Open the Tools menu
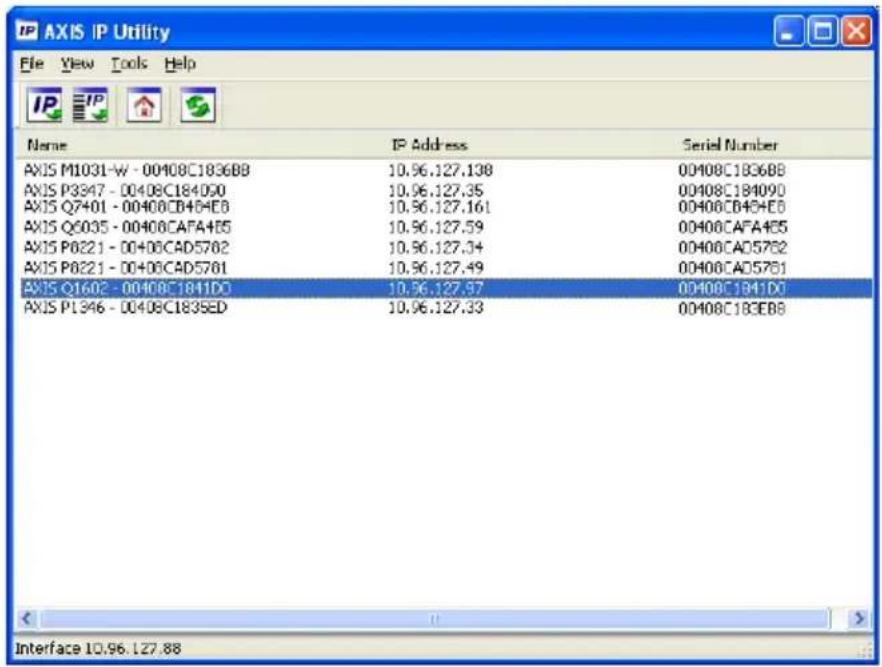Viewport: 882px width, 667px height. pos(129,64)
